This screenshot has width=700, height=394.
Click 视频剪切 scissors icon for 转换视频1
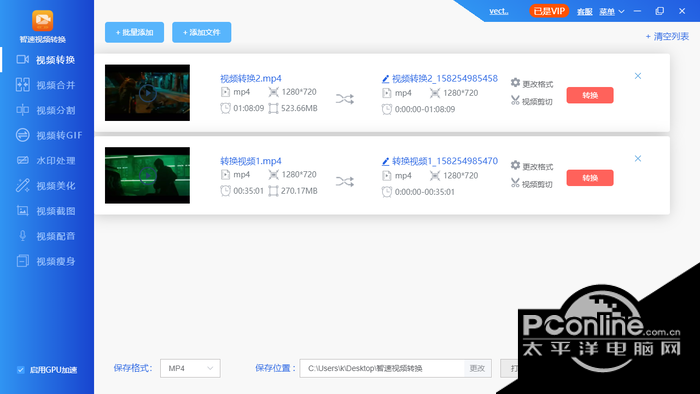pos(515,183)
